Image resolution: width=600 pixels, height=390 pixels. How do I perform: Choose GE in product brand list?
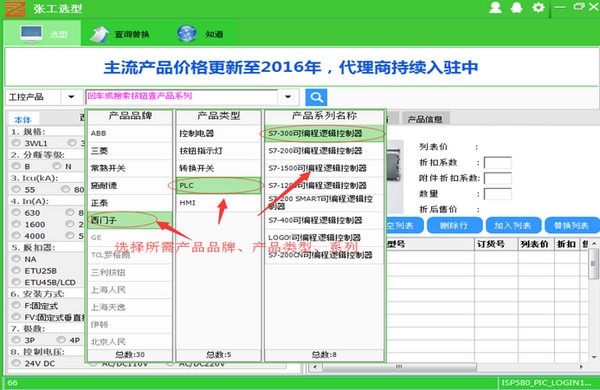(x=130, y=238)
